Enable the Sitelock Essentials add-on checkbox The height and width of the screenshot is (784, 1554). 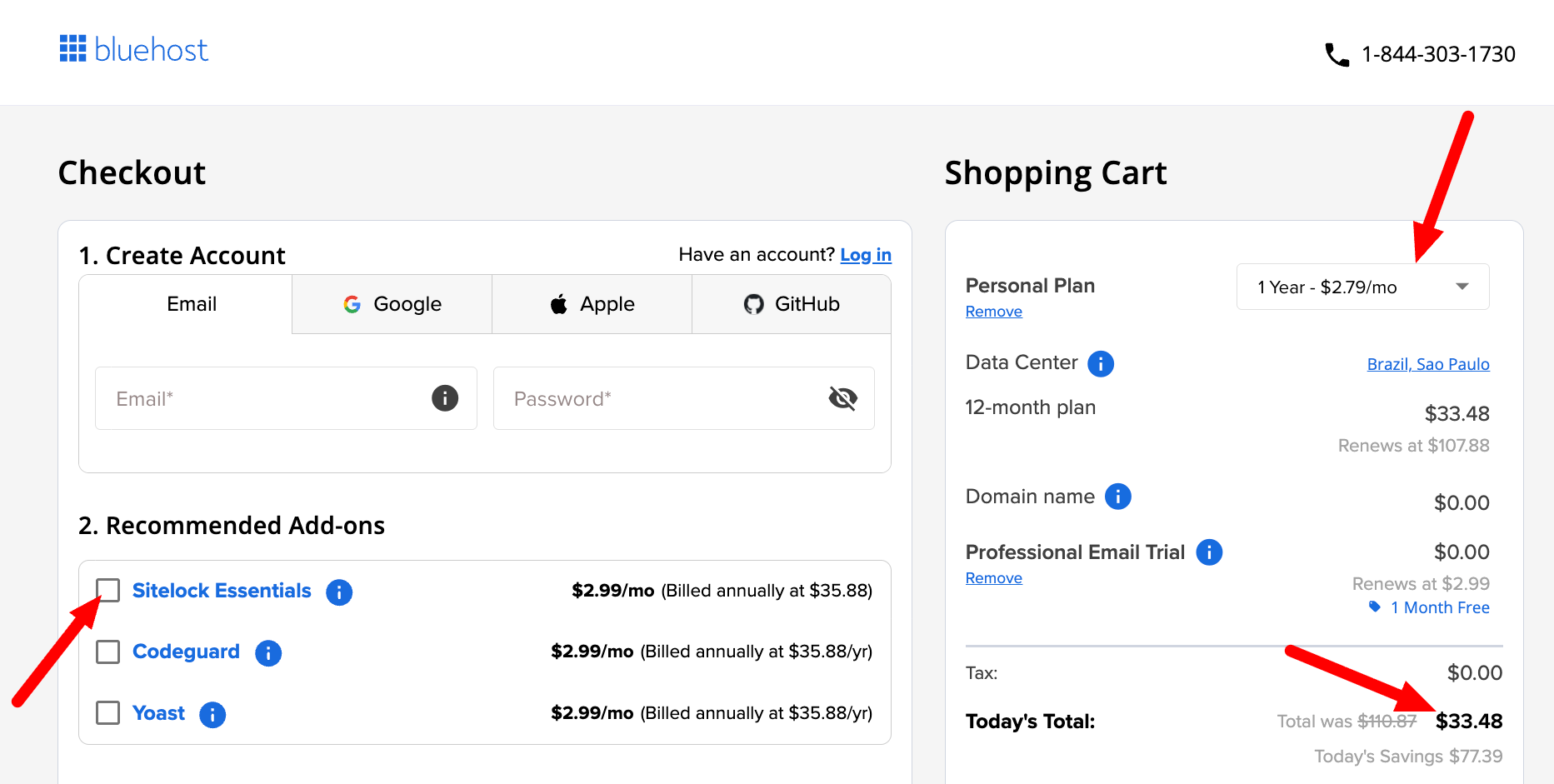(x=107, y=590)
